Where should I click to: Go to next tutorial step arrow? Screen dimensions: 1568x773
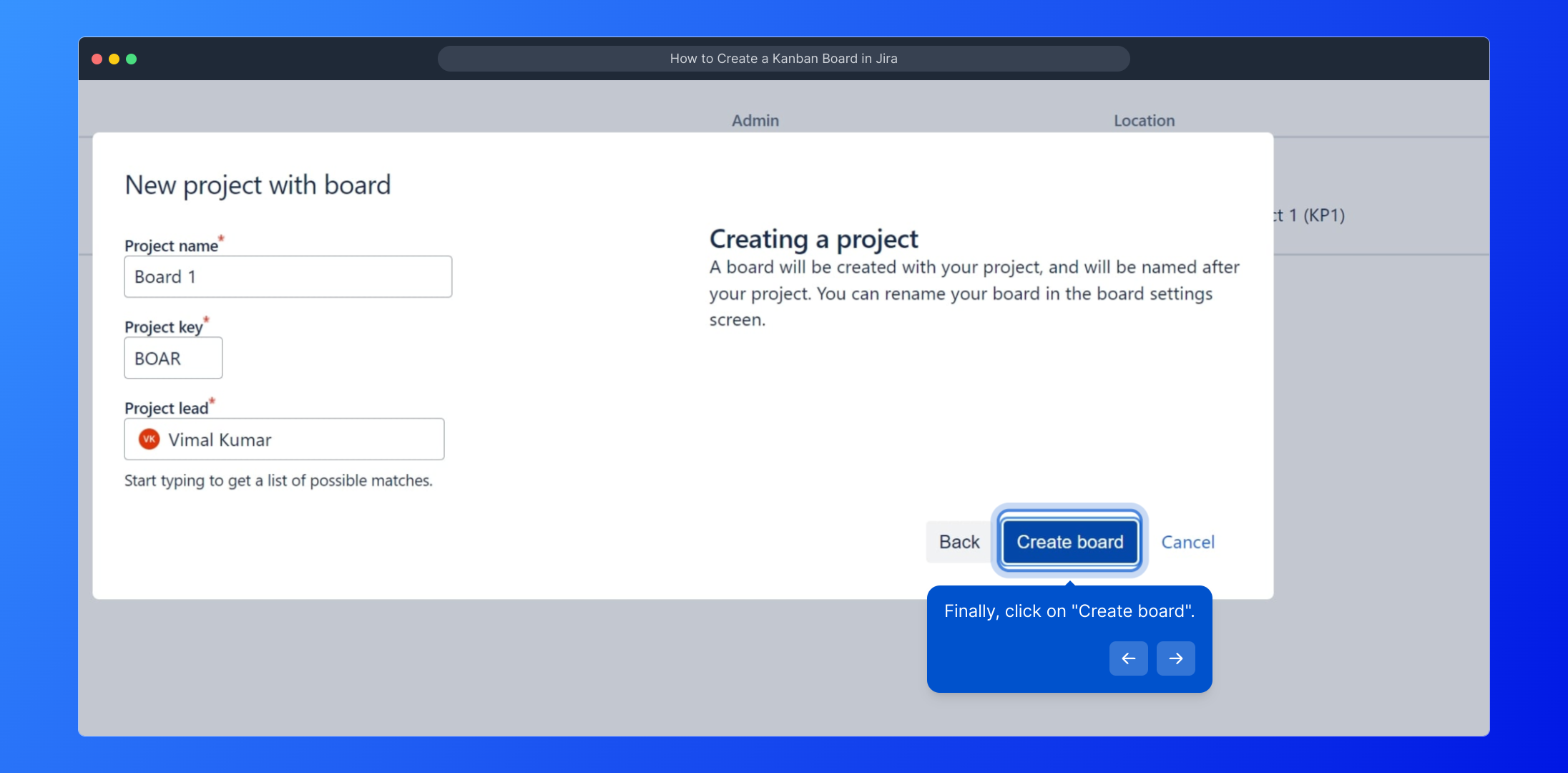point(1175,658)
